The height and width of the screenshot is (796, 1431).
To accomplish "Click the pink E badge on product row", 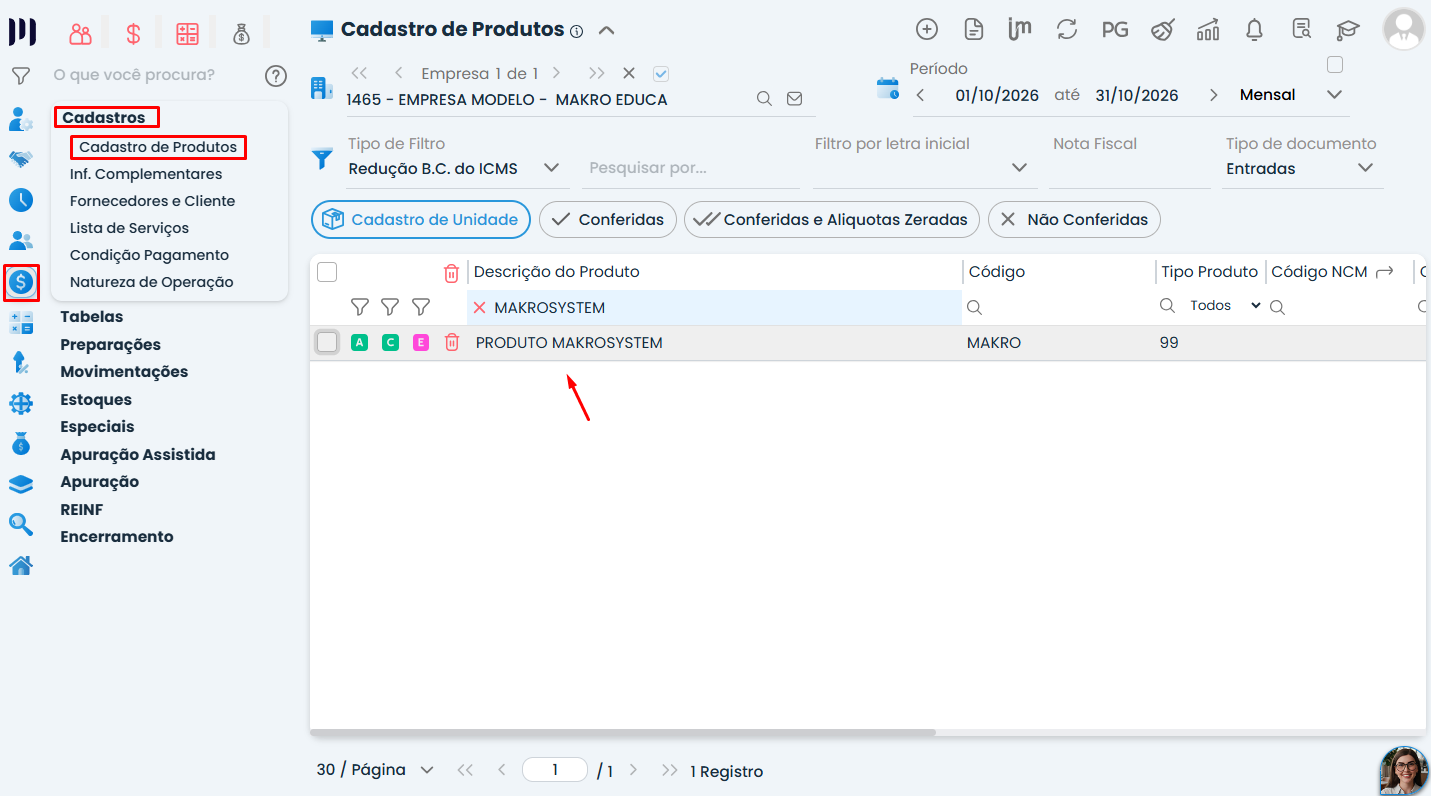I will click(x=421, y=343).
